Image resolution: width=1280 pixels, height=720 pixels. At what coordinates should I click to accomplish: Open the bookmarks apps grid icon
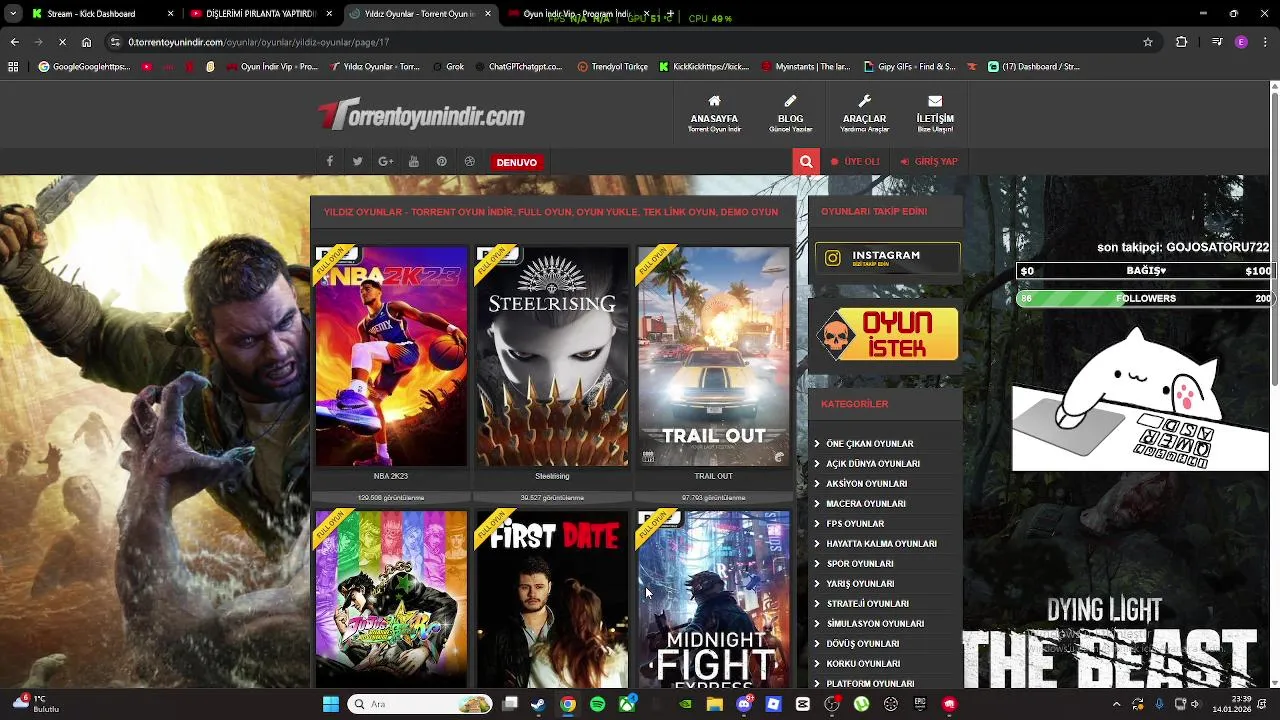tap(13, 67)
